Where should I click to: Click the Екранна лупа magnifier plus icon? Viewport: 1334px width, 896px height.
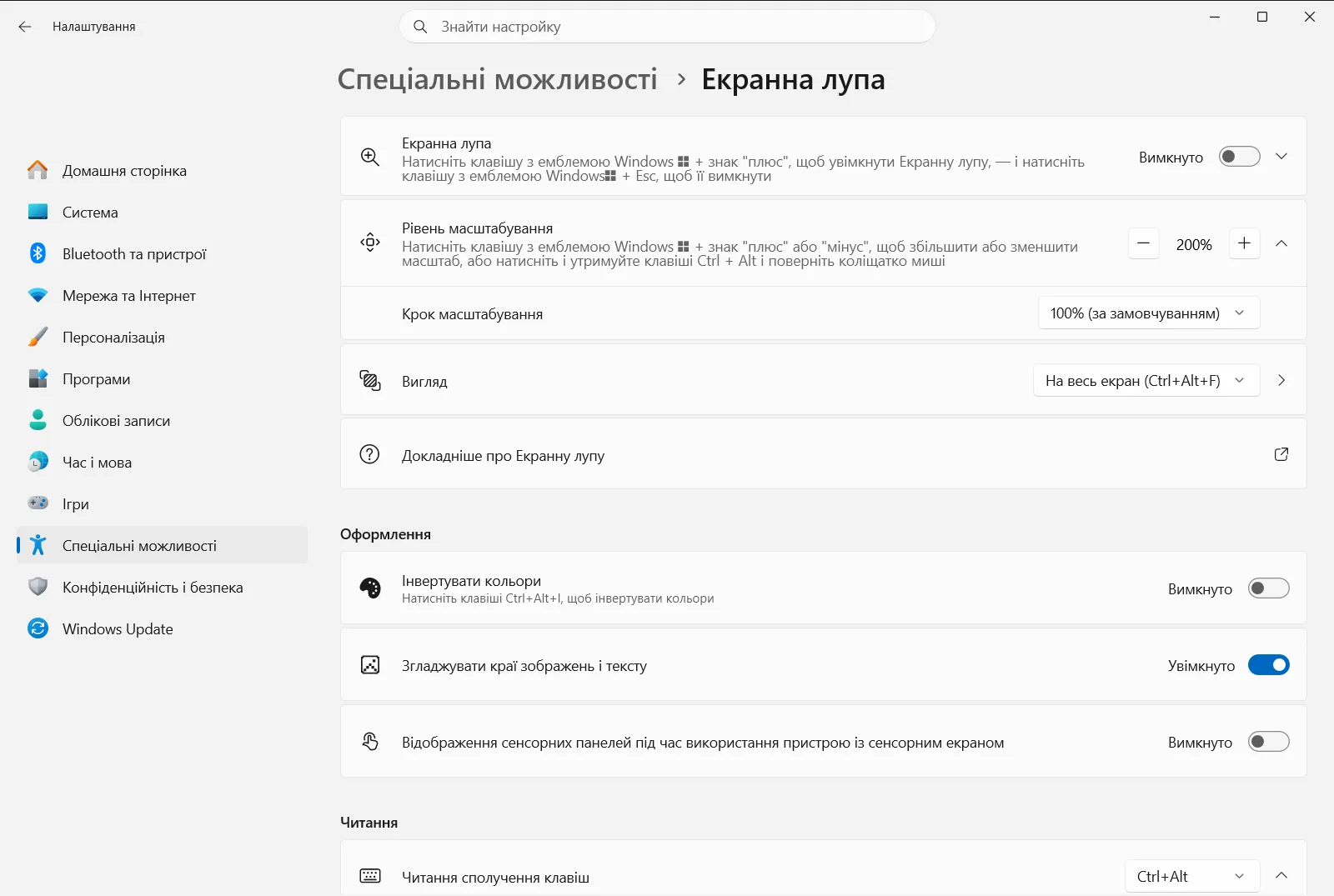coord(370,157)
